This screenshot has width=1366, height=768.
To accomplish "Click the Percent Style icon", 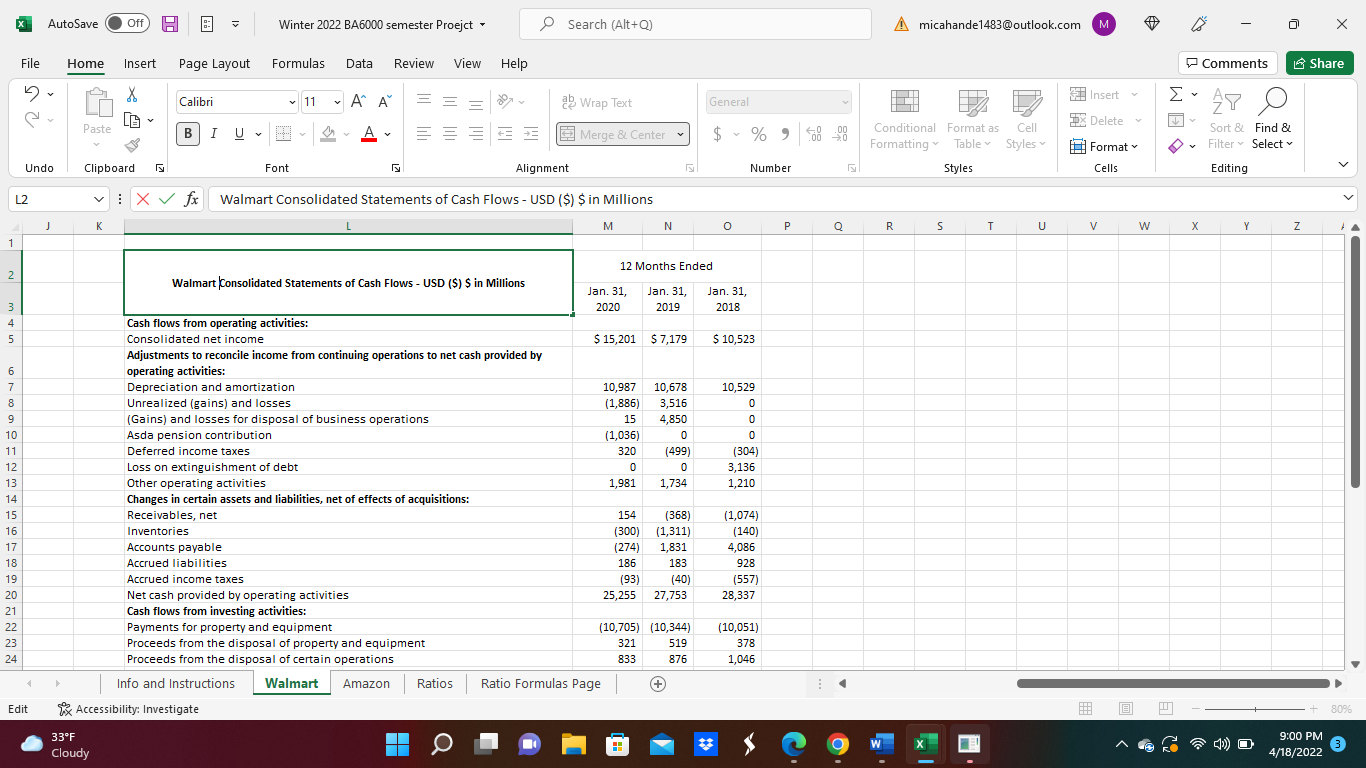I will click(759, 134).
